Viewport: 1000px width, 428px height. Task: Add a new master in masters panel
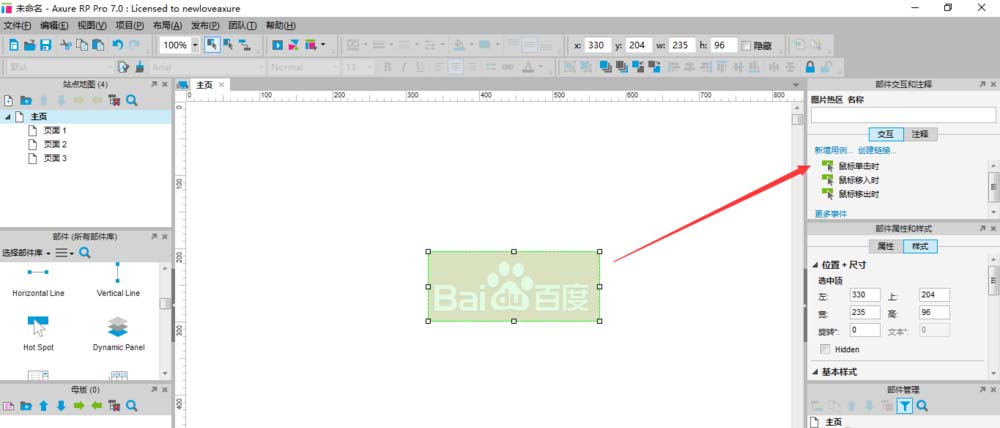tap(8, 405)
